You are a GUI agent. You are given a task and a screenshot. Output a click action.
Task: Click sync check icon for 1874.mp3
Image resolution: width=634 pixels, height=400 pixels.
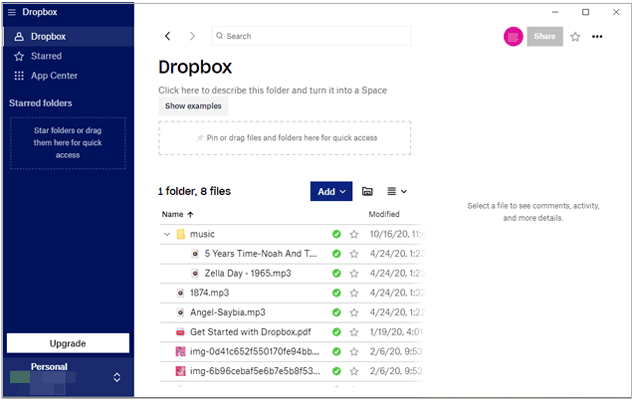tap(336, 293)
